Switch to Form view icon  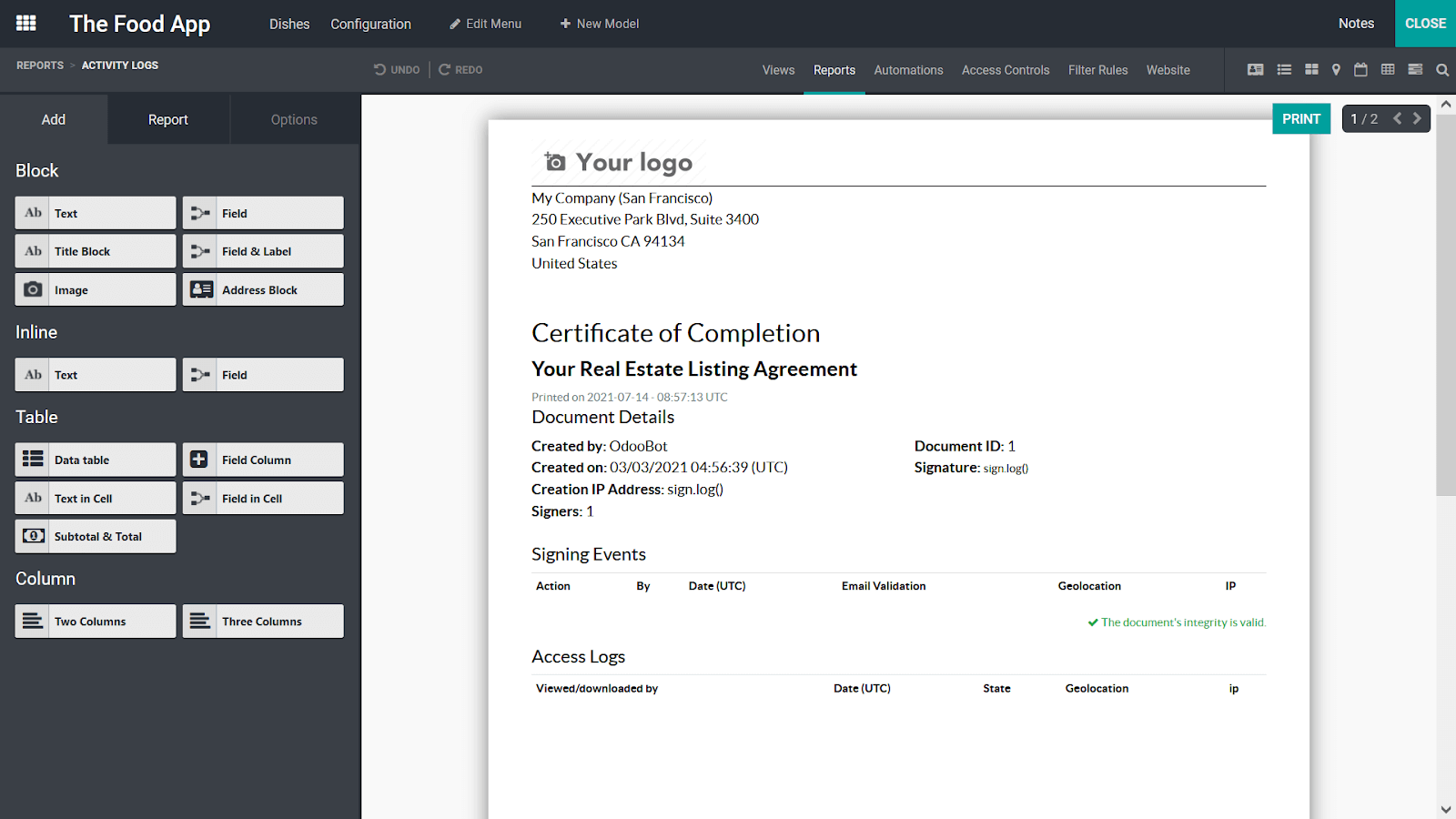coord(1255,70)
